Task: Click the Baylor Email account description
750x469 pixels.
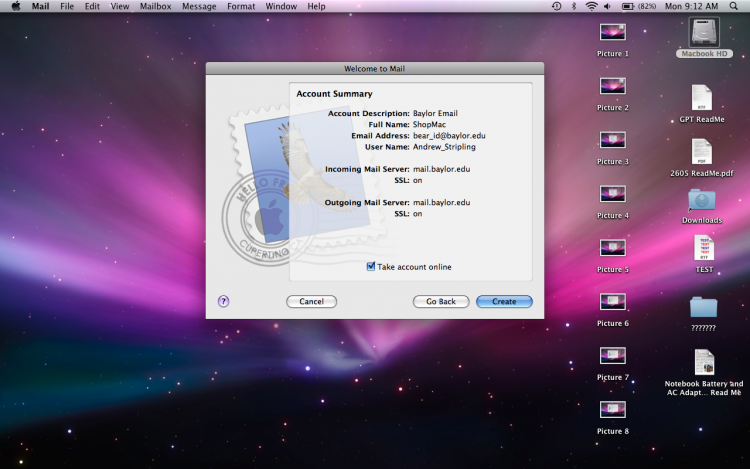Action: (x=435, y=113)
